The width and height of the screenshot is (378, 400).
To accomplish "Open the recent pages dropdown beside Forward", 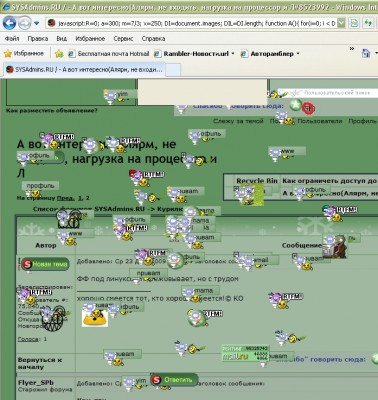I will click(37, 23).
